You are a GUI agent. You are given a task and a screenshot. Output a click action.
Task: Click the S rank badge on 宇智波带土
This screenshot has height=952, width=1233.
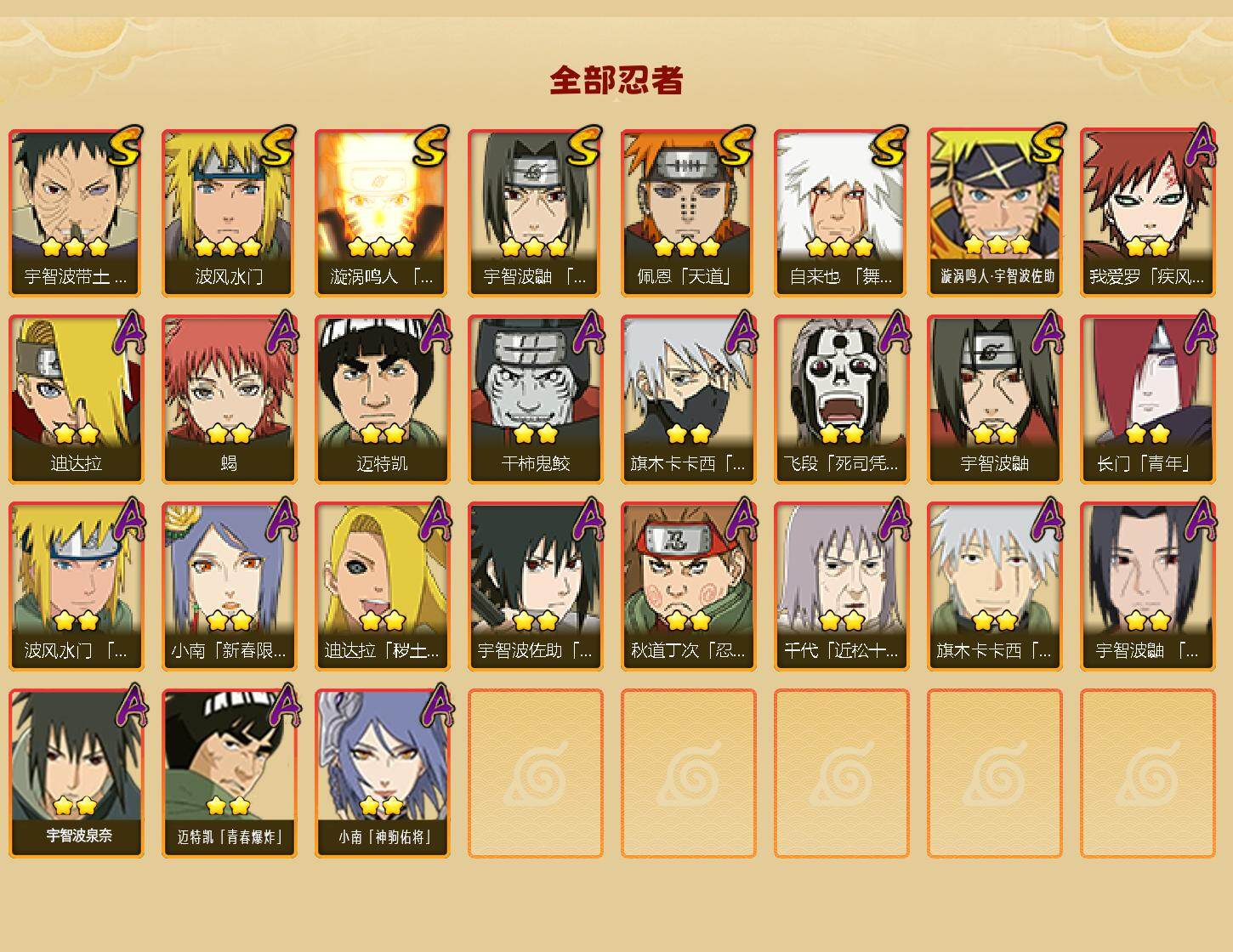click(x=125, y=145)
